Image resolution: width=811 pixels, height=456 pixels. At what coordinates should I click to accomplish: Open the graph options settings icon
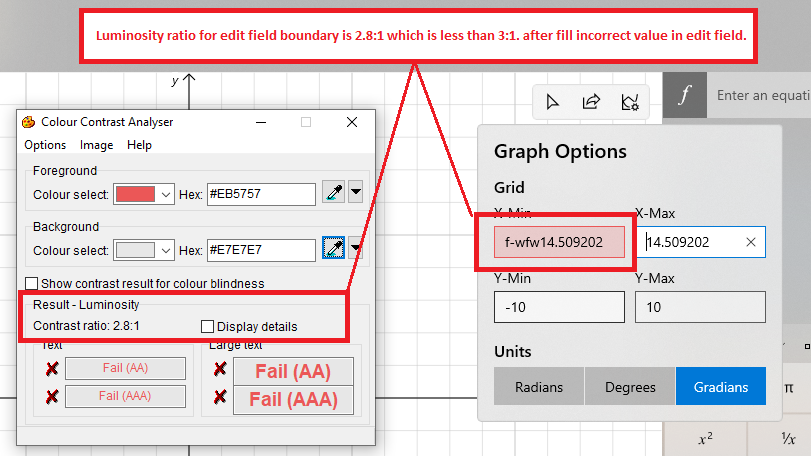coord(630,102)
